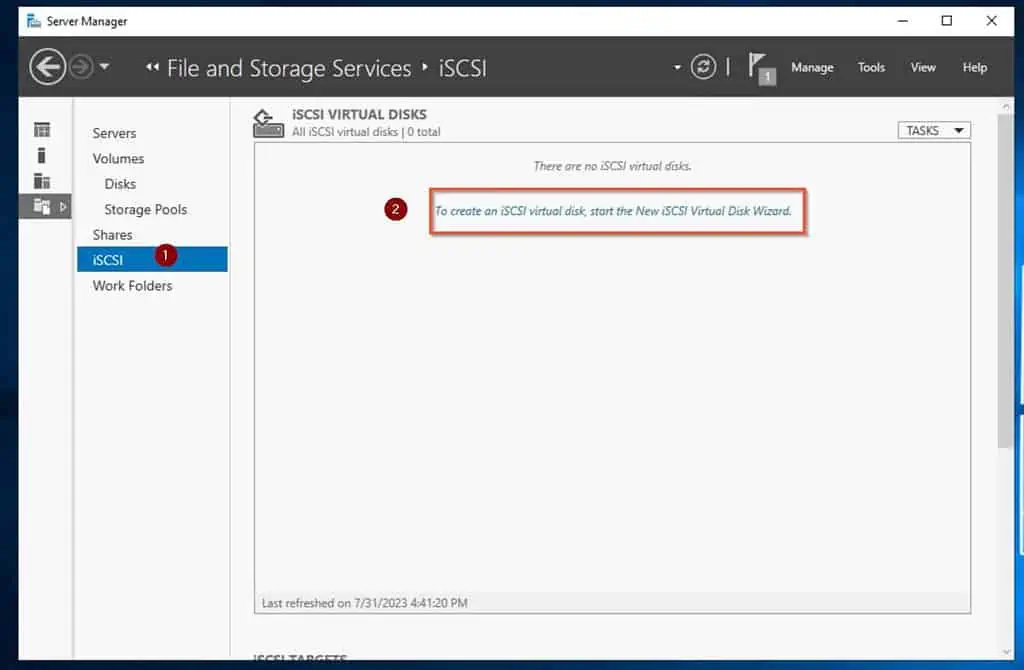This screenshot has width=1024, height=670.
Task: Minimize the Server Manager window
Action: tap(903, 21)
